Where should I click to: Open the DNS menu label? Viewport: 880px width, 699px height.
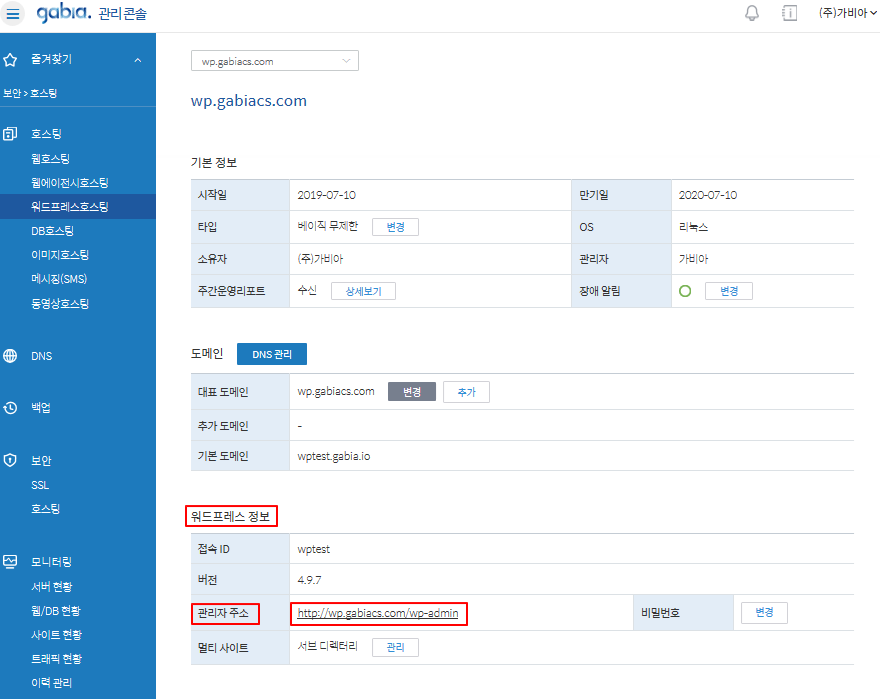tap(42, 356)
